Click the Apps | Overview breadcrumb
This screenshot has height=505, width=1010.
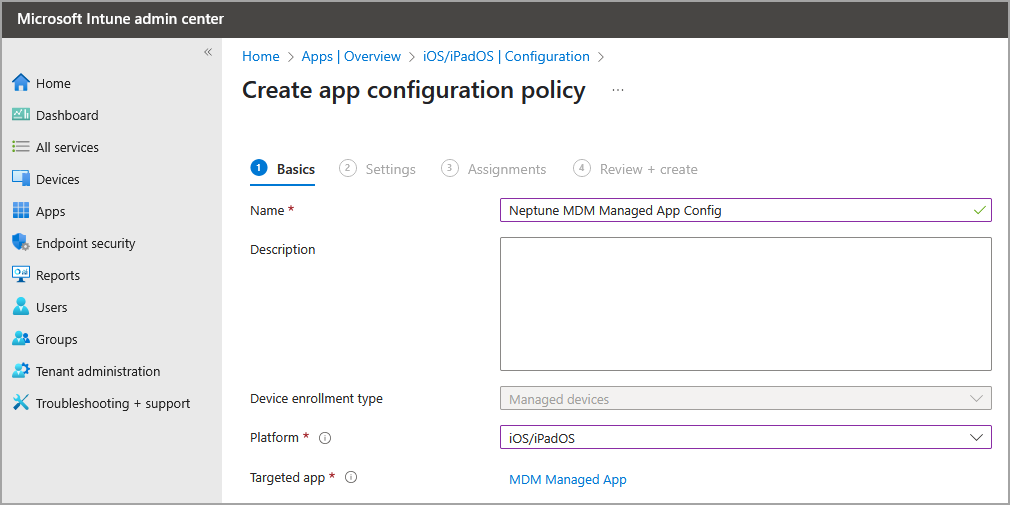[x=351, y=57]
